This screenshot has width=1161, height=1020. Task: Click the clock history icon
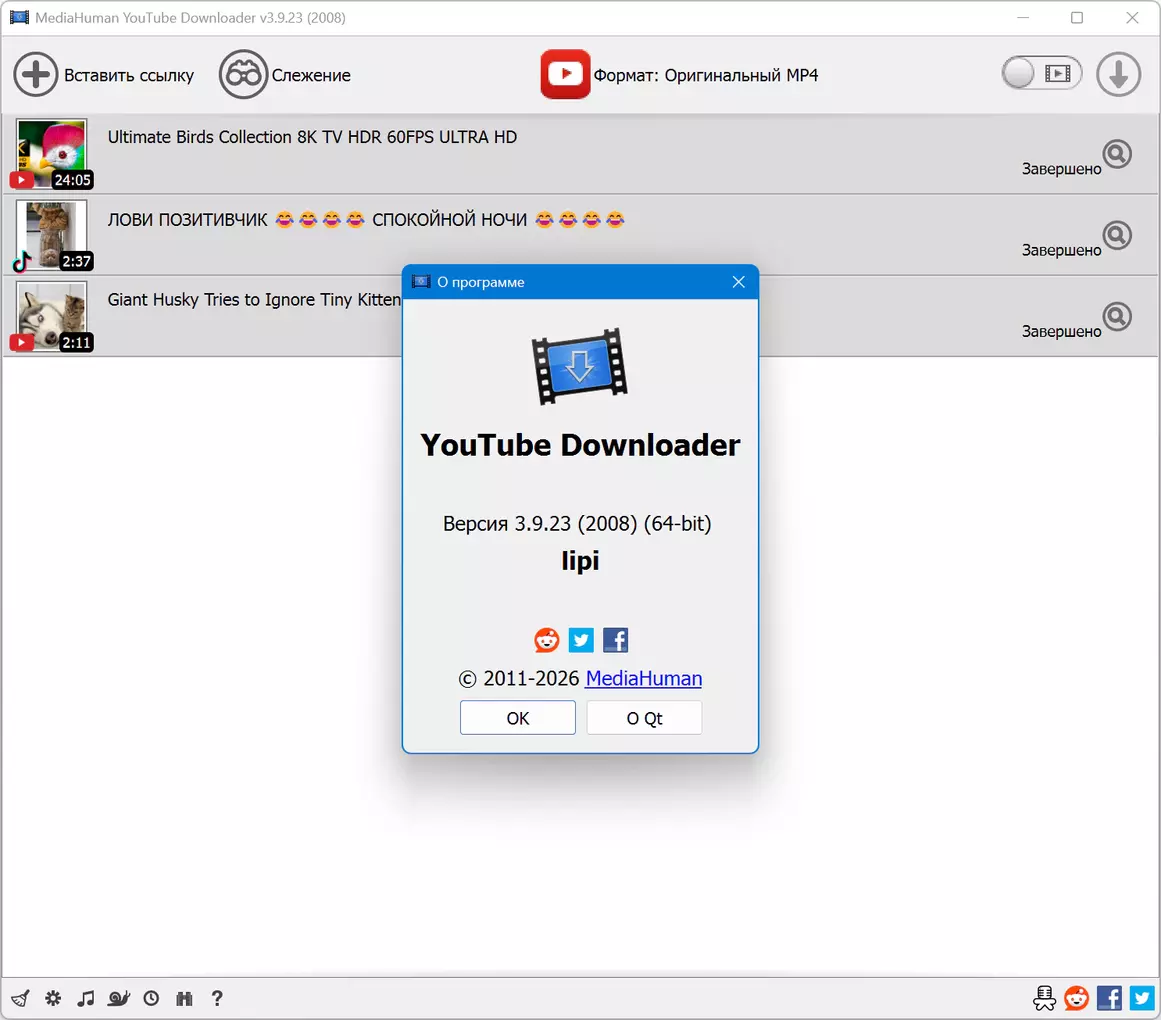[151, 999]
